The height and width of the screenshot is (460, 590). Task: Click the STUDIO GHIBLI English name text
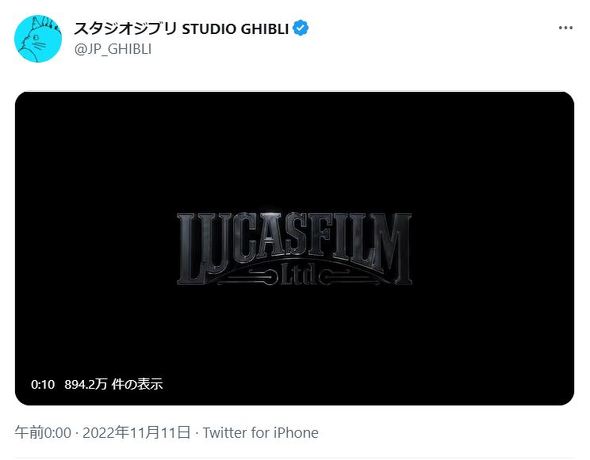(x=235, y=29)
